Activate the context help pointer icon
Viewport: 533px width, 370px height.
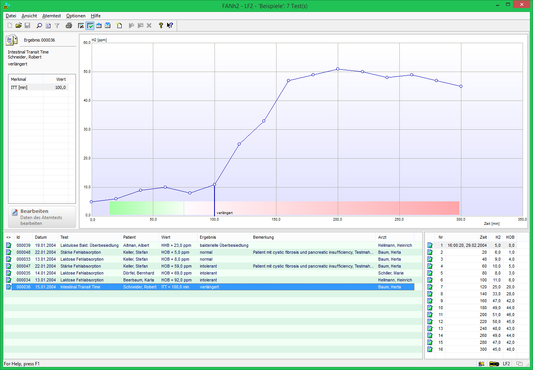tap(170, 26)
